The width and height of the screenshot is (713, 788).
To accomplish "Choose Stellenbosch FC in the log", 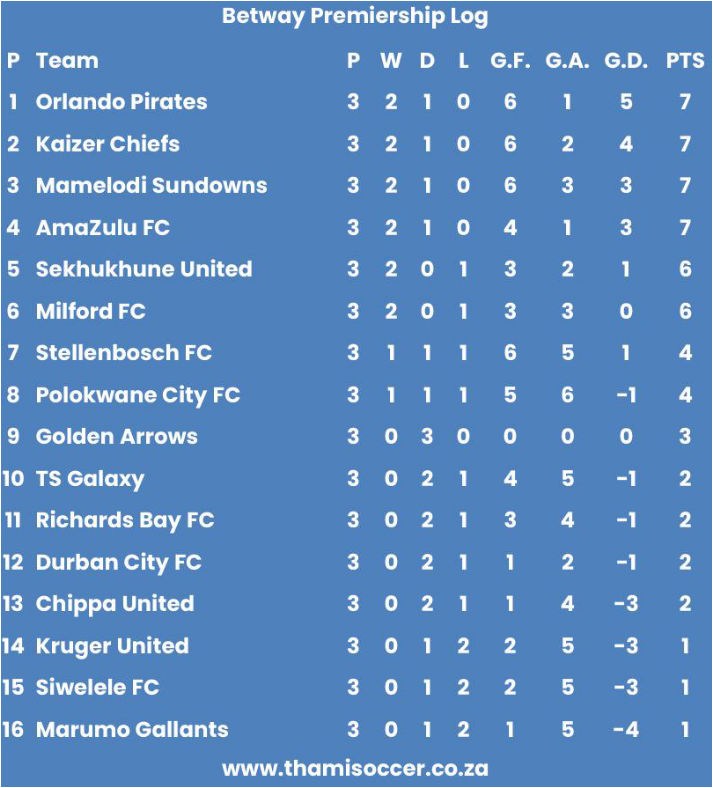I will [124, 353].
